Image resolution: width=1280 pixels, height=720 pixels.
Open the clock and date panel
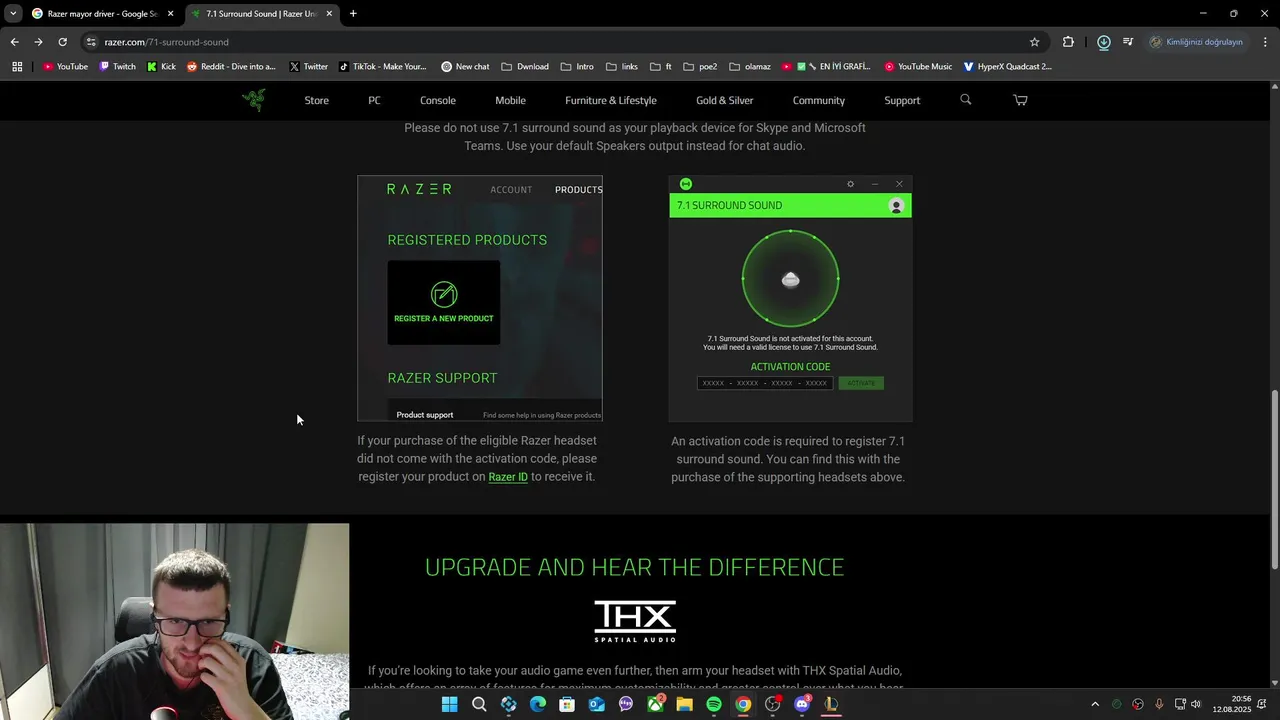[x=1231, y=704]
